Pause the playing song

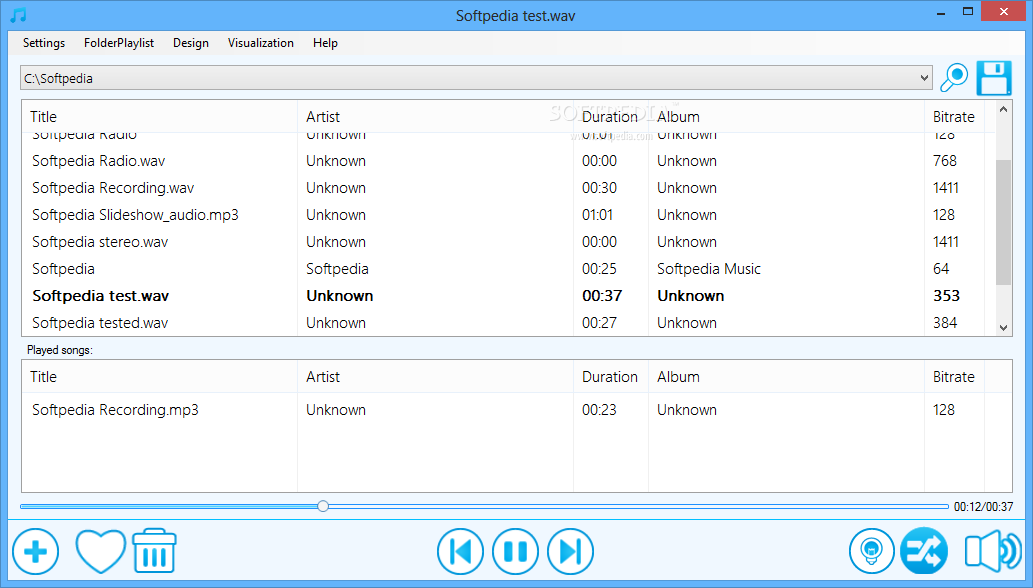pyautogui.click(x=515, y=551)
